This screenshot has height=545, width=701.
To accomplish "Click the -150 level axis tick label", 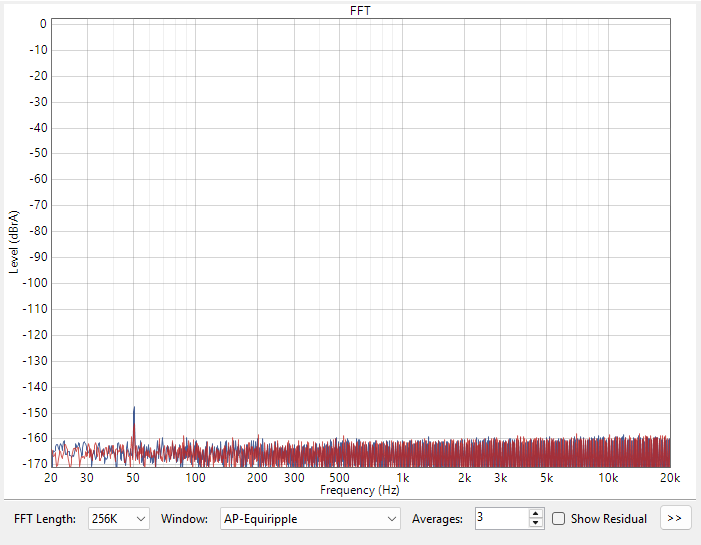I will pyautogui.click(x=34, y=413).
